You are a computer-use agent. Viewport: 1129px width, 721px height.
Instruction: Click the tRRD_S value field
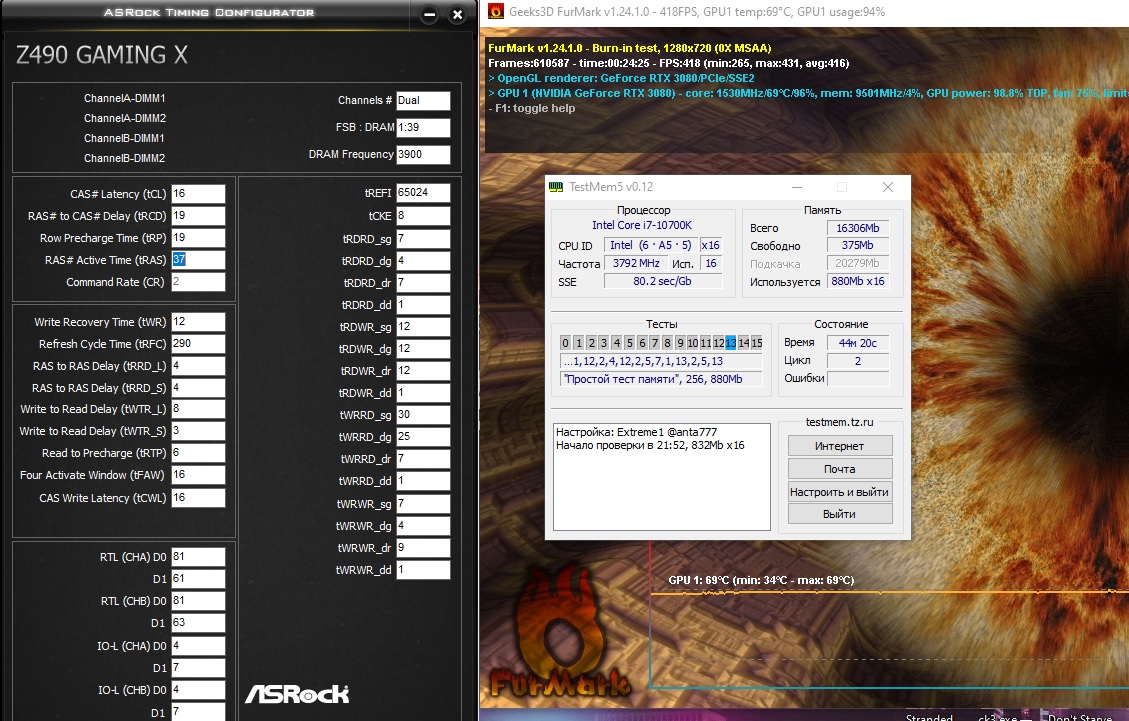tap(198, 388)
